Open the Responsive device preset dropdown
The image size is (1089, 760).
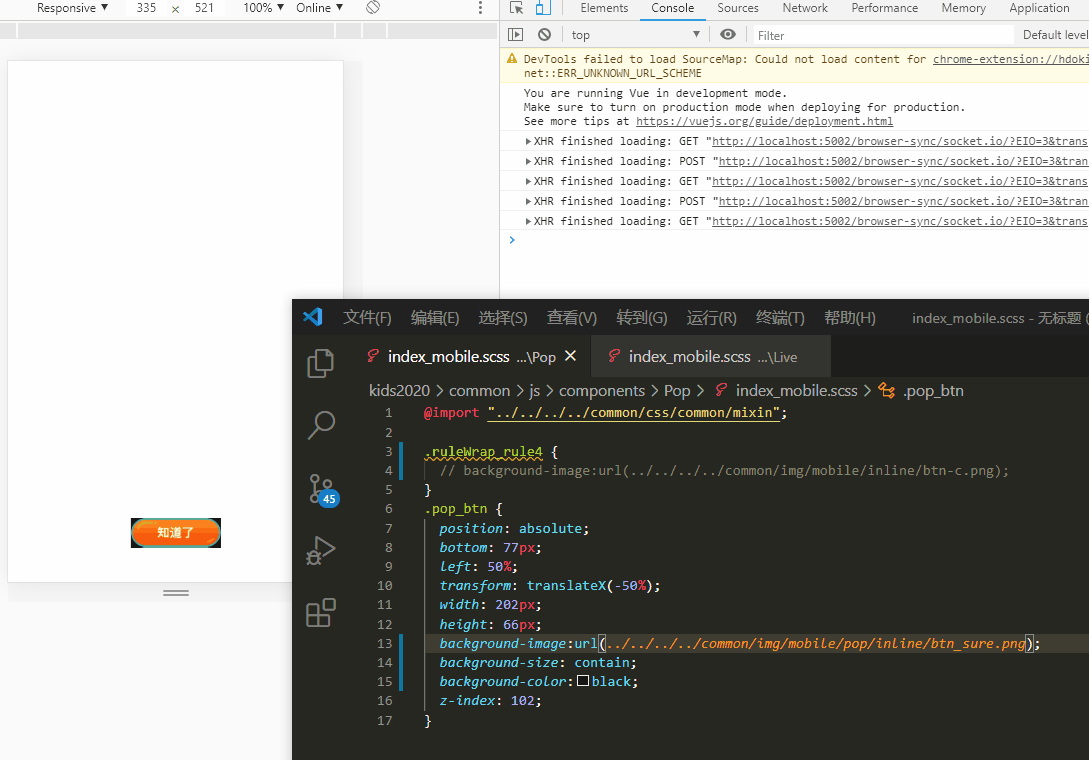pos(70,8)
